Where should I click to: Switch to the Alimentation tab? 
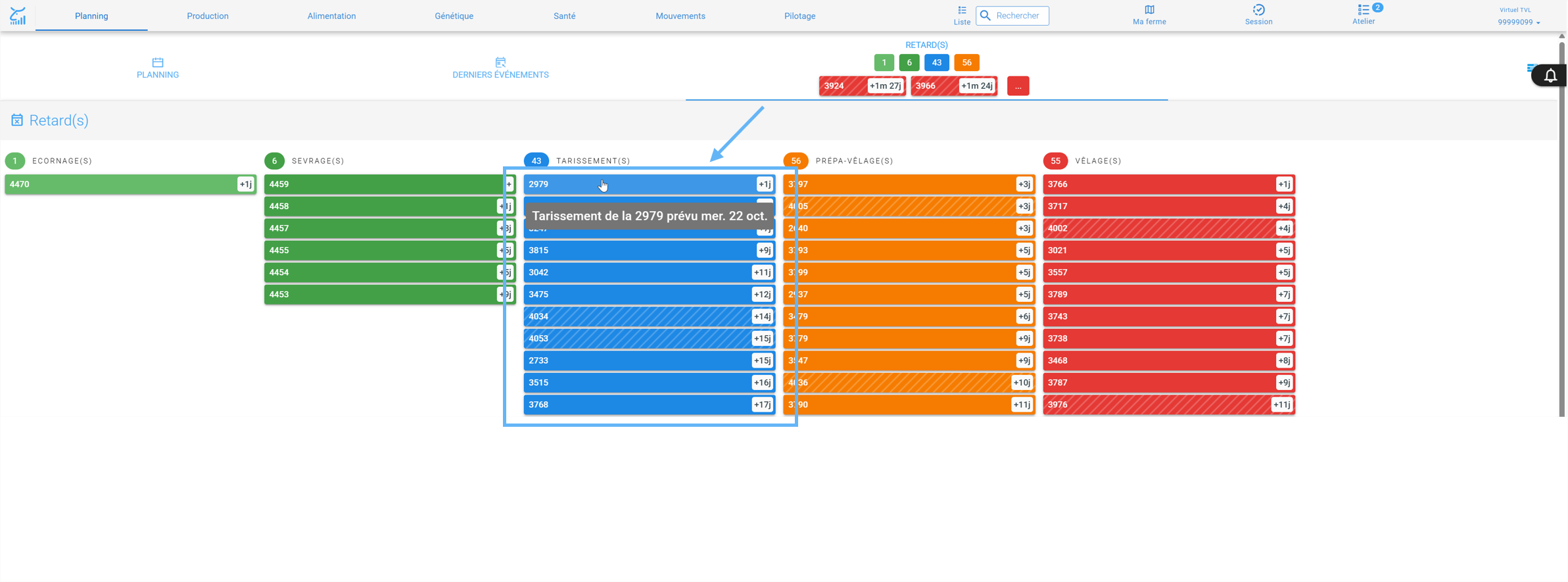pyautogui.click(x=331, y=16)
